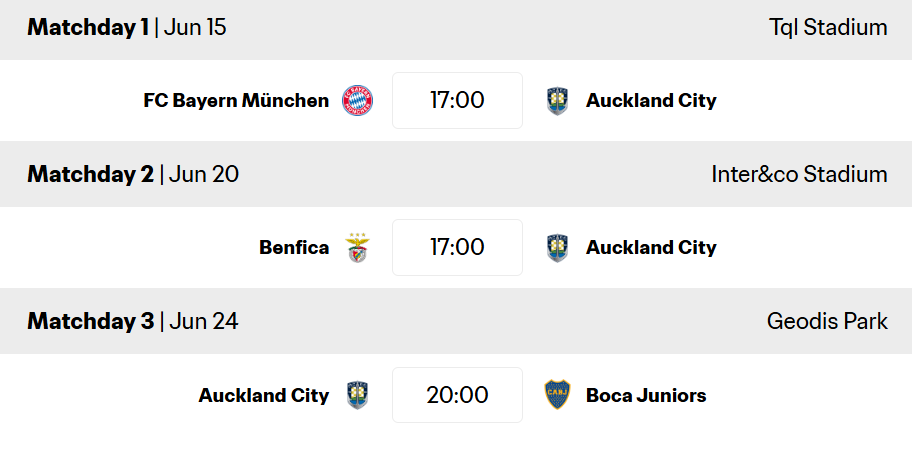Click the Matchday 1 header label
Viewport: 912px width, 450px height.
tap(88, 27)
